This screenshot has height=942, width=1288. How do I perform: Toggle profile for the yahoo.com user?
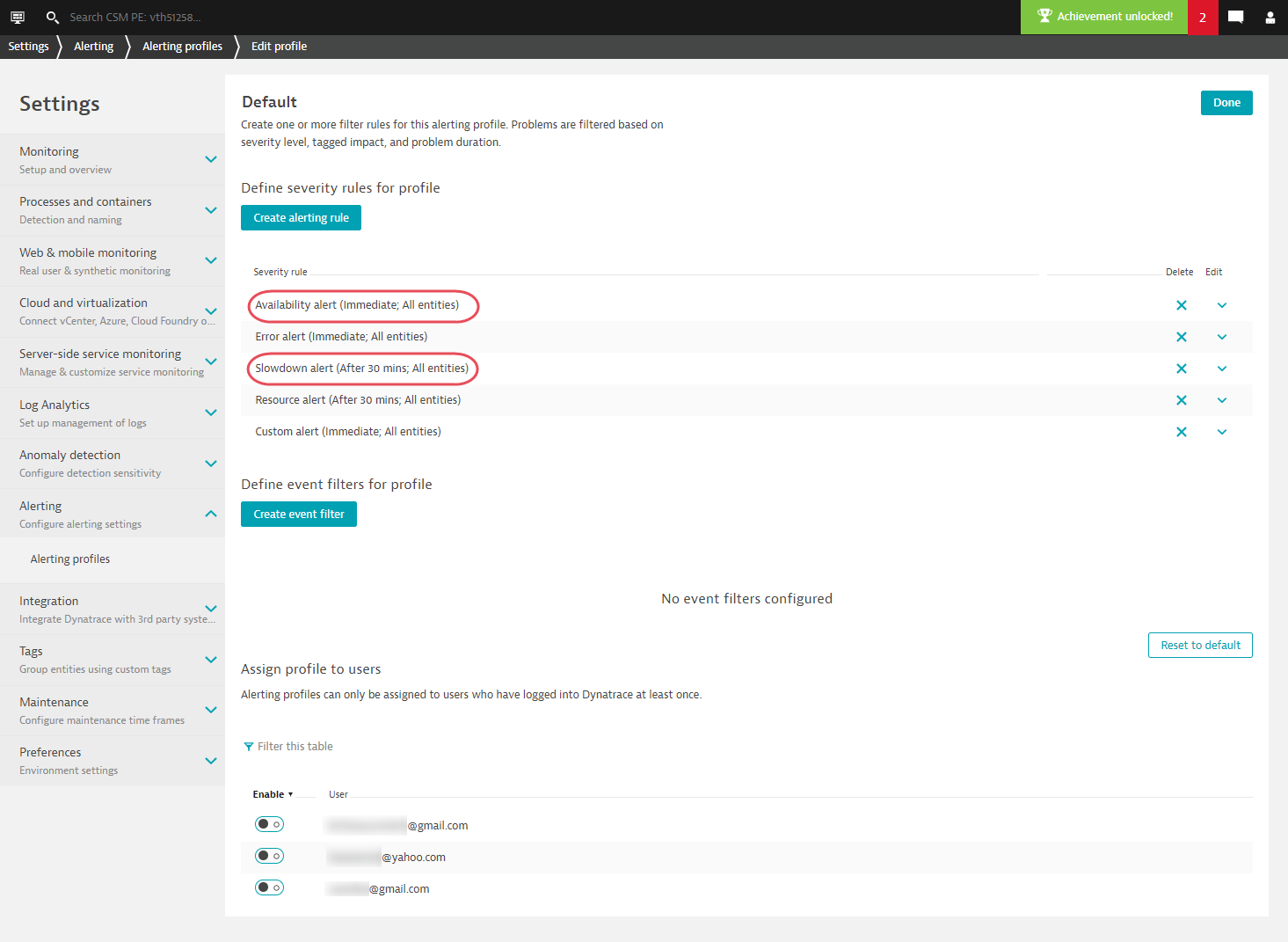pos(269,856)
